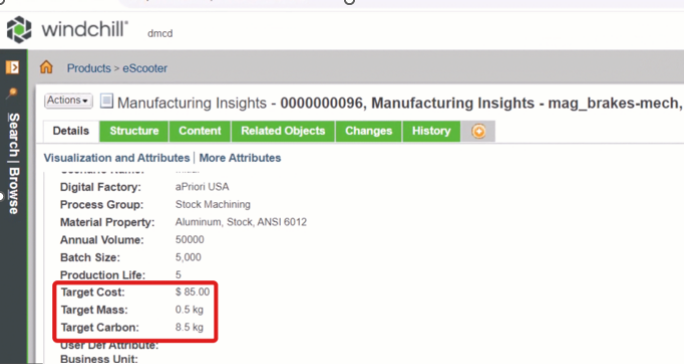The image size is (684, 364).
Task: Click the orange search pin icon in sidebar
Action: click(12, 93)
